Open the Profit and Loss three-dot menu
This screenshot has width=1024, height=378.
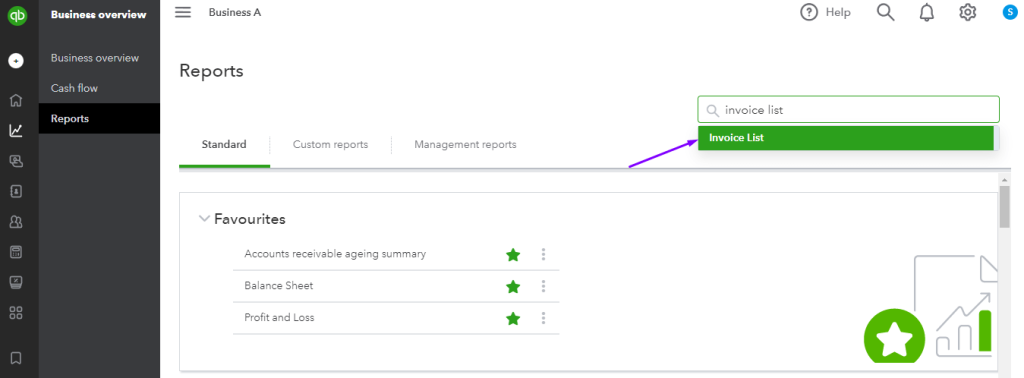click(543, 318)
